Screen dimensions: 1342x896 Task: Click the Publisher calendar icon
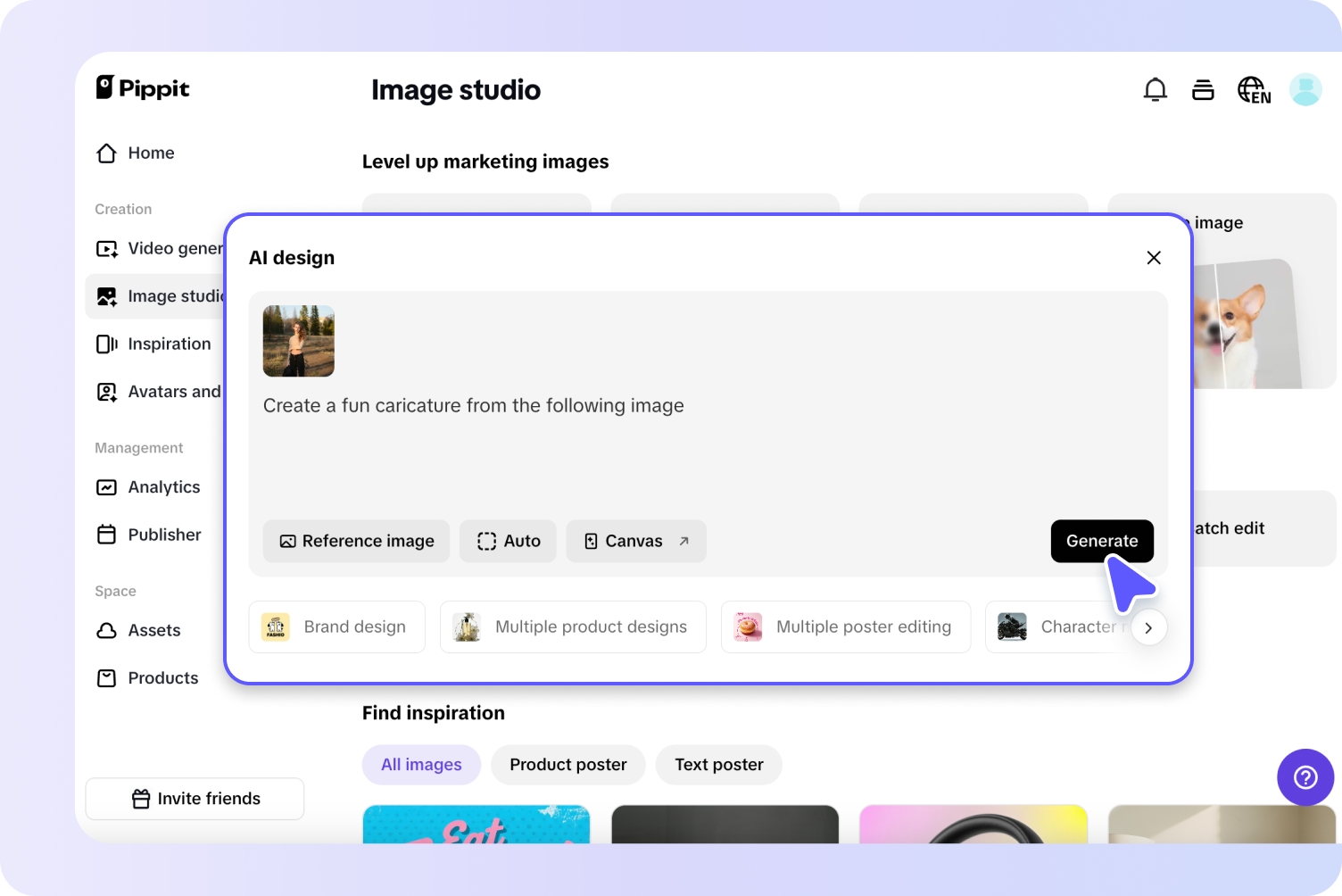(x=107, y=535)
